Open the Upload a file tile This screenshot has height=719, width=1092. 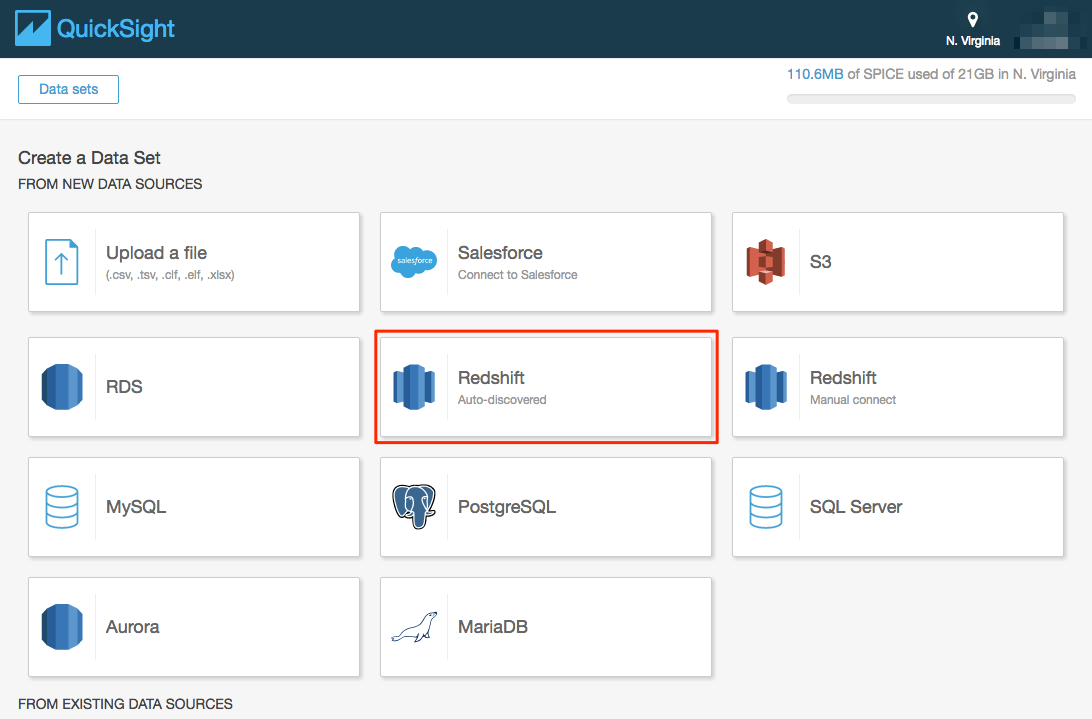193,262
